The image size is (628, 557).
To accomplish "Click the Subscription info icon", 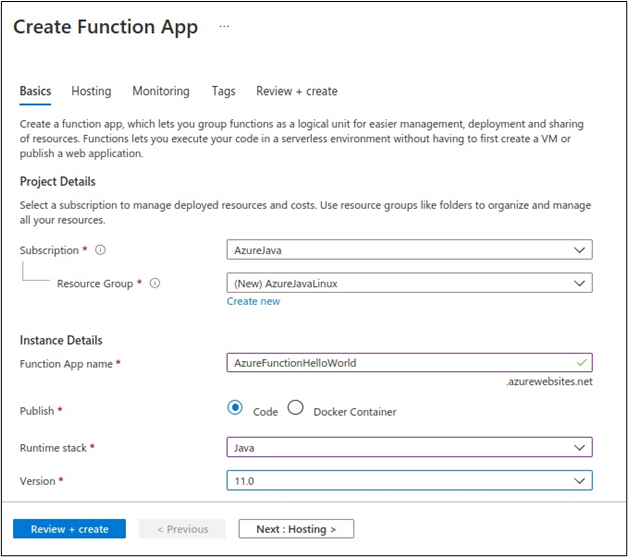I will click(100, 250).
